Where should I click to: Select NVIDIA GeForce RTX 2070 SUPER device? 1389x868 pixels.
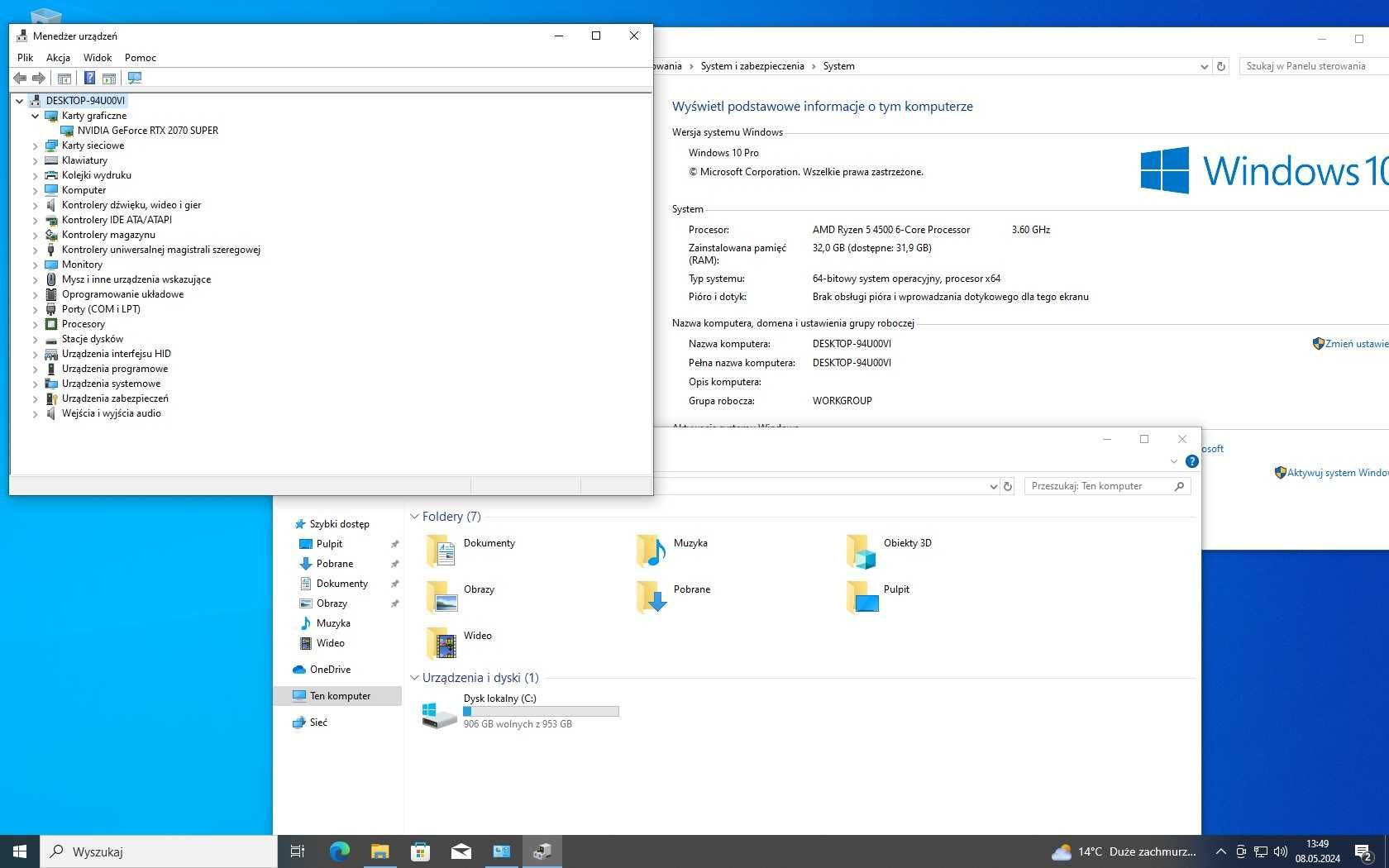point(148,131)
